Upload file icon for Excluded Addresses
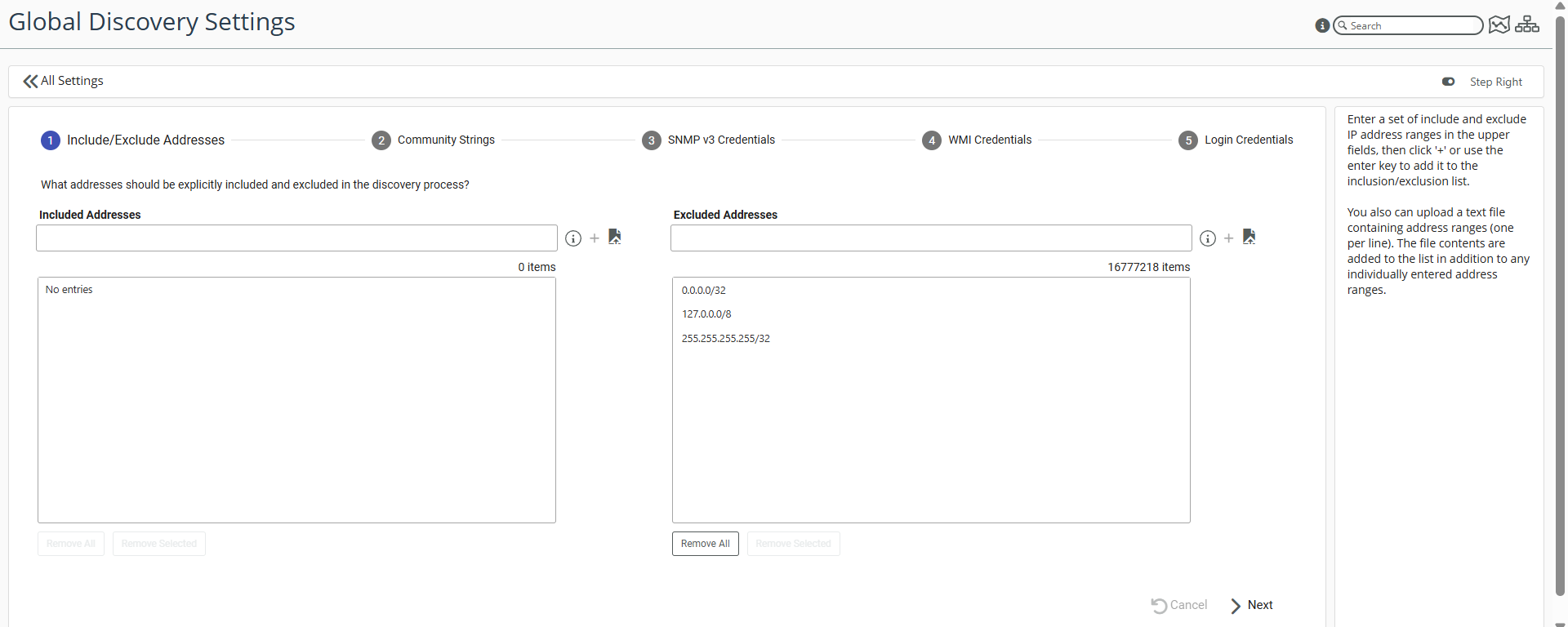This screenshot has width=1568, height=627. click(x=1249, y=237)
